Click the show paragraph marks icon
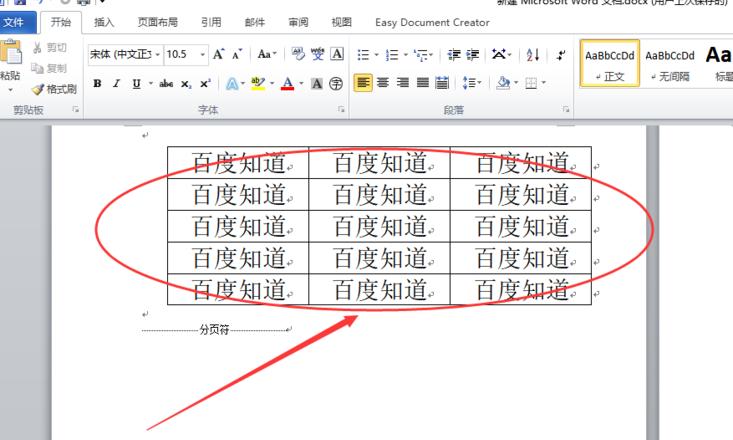 click(x=561, y=55)
